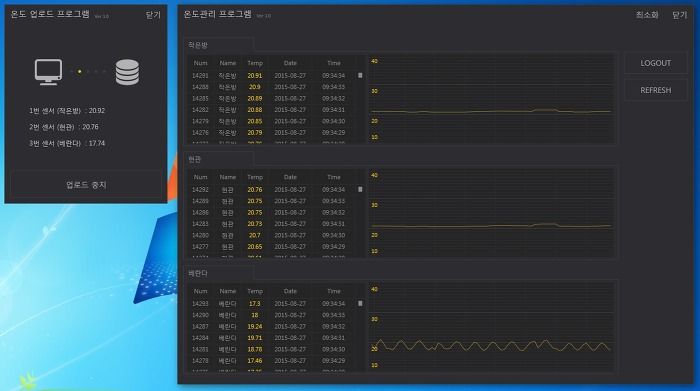The image size is (700, 391).
Task: Click the Date column header in 베란다 table
Action: point(290,291)
